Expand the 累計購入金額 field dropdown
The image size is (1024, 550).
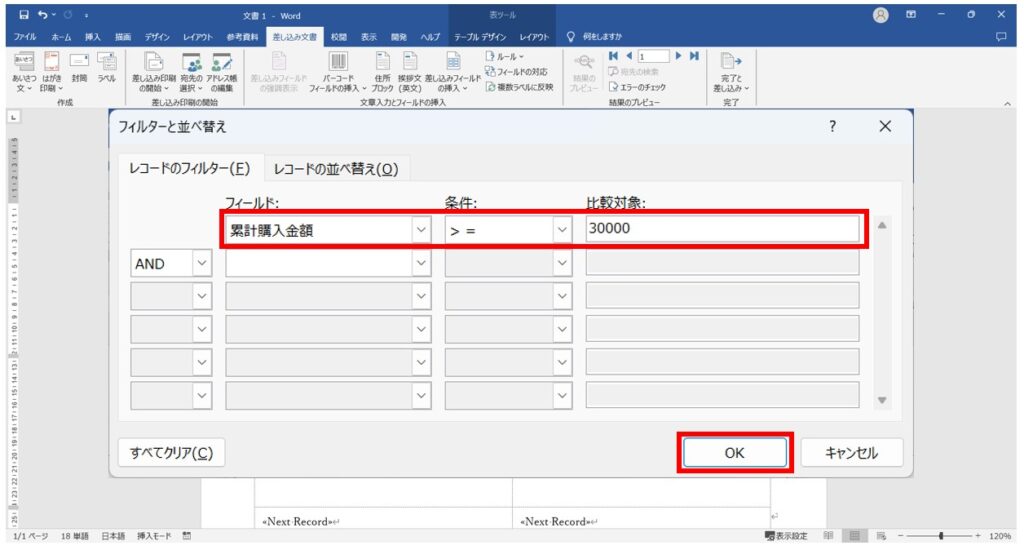point(421,230)
